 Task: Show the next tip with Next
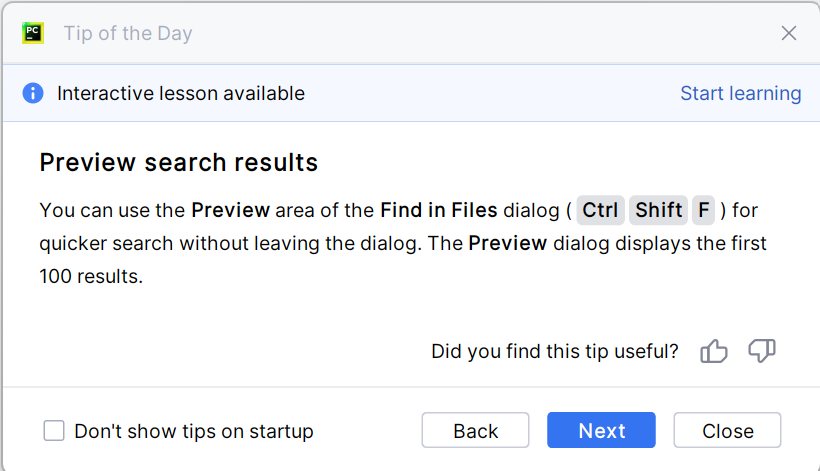(x=601, y=431)
